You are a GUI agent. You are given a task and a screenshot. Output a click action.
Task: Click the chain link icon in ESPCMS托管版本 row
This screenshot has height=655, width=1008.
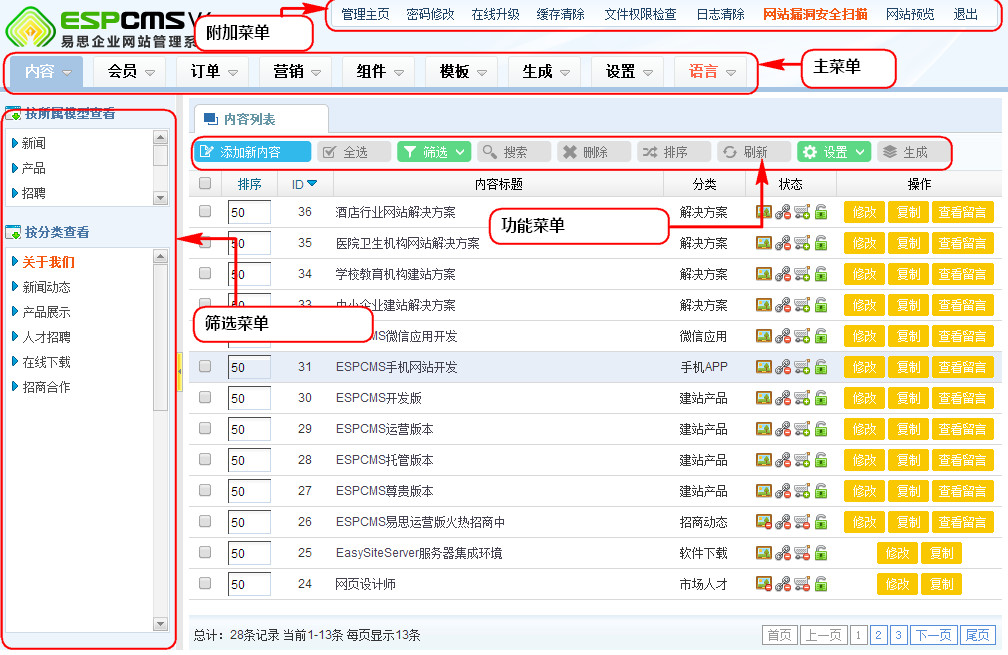[x=783, y=460]
